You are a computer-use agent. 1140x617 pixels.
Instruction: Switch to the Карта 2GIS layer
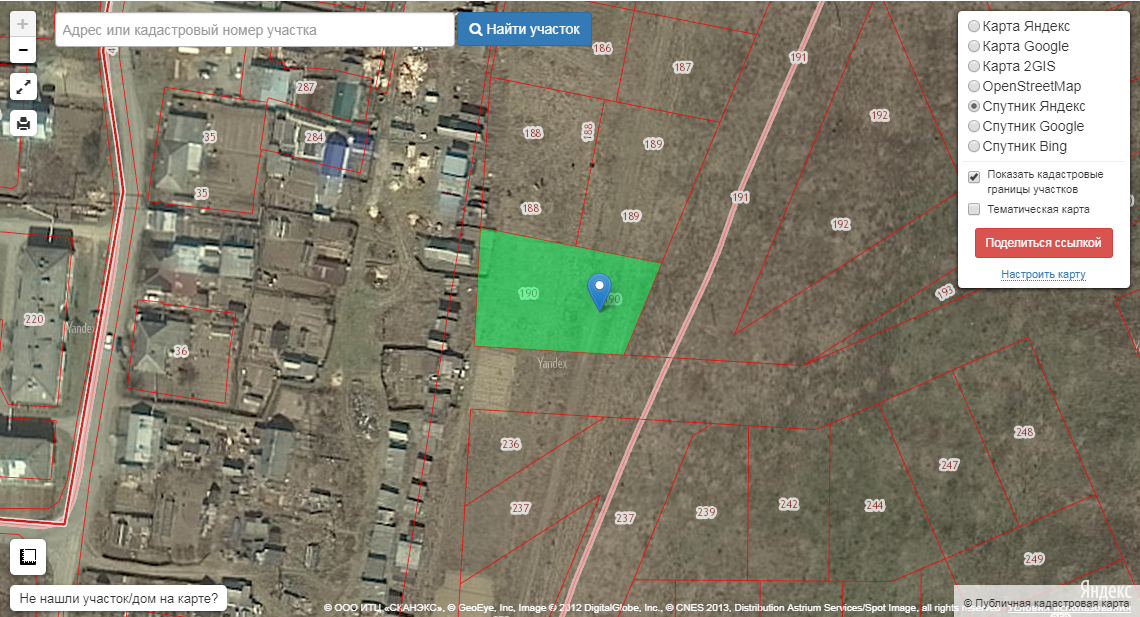[974, 66]
